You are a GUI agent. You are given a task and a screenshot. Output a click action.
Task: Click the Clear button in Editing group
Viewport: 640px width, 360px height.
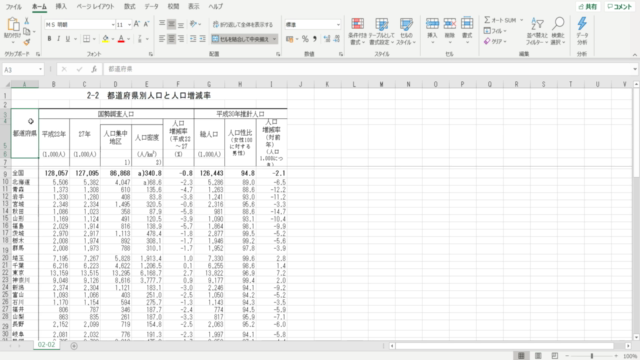tap(495, 41)
